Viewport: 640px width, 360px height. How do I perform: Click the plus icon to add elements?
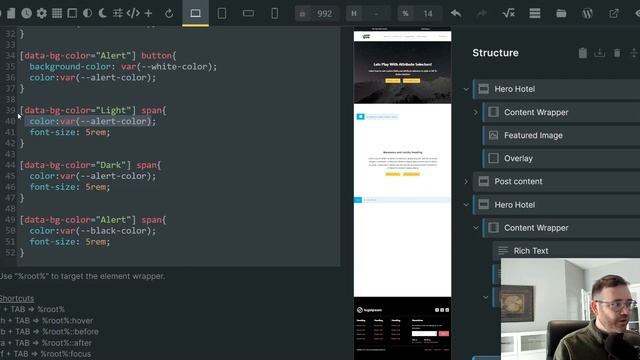[148, 13]
